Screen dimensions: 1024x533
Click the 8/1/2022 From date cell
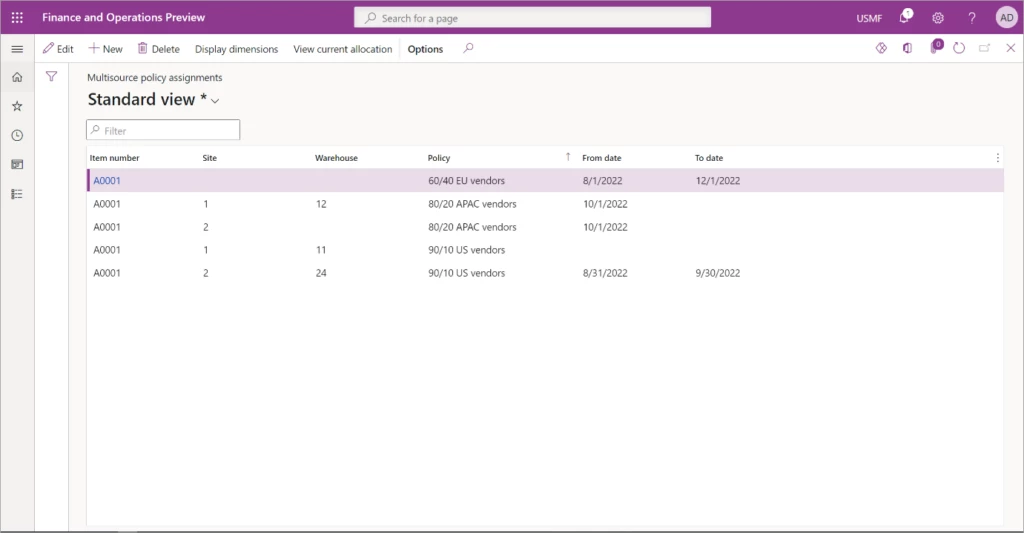pos(602,181)
